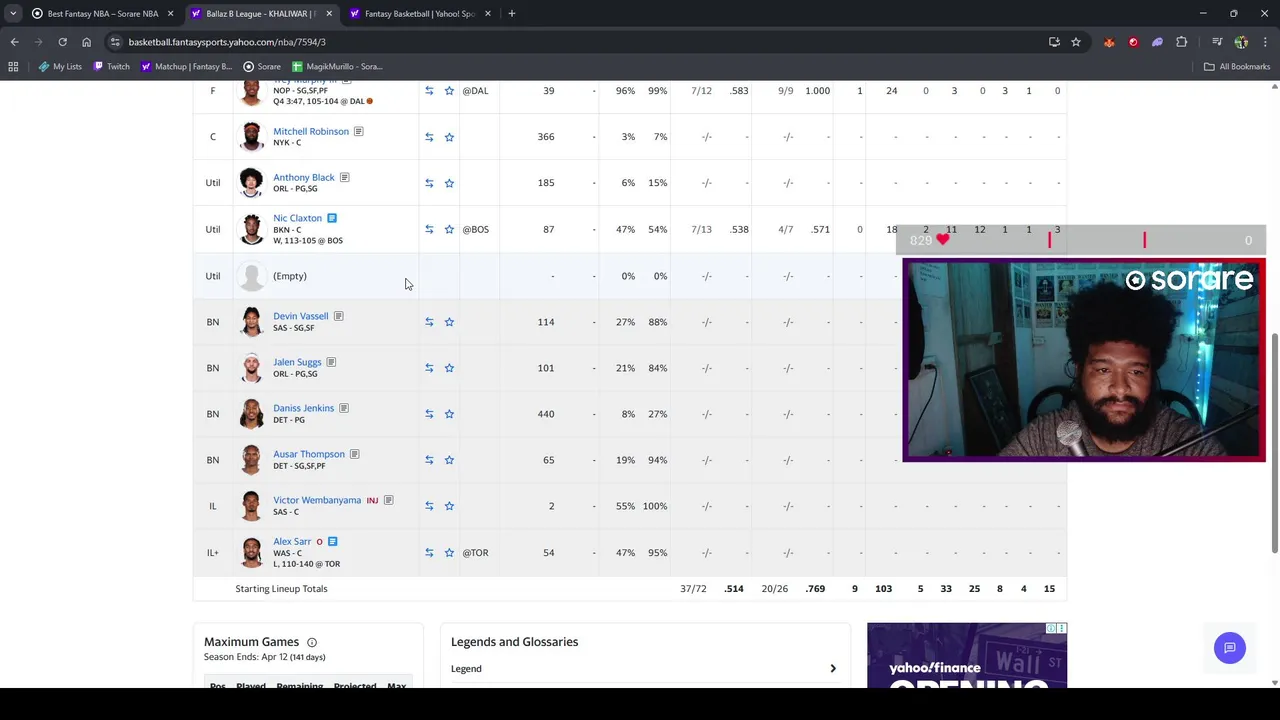The height and width of the screenshot is (720, 1280).
Task: Toggle watchlist star for Ausar Thompson
Action: pos(449,460)
